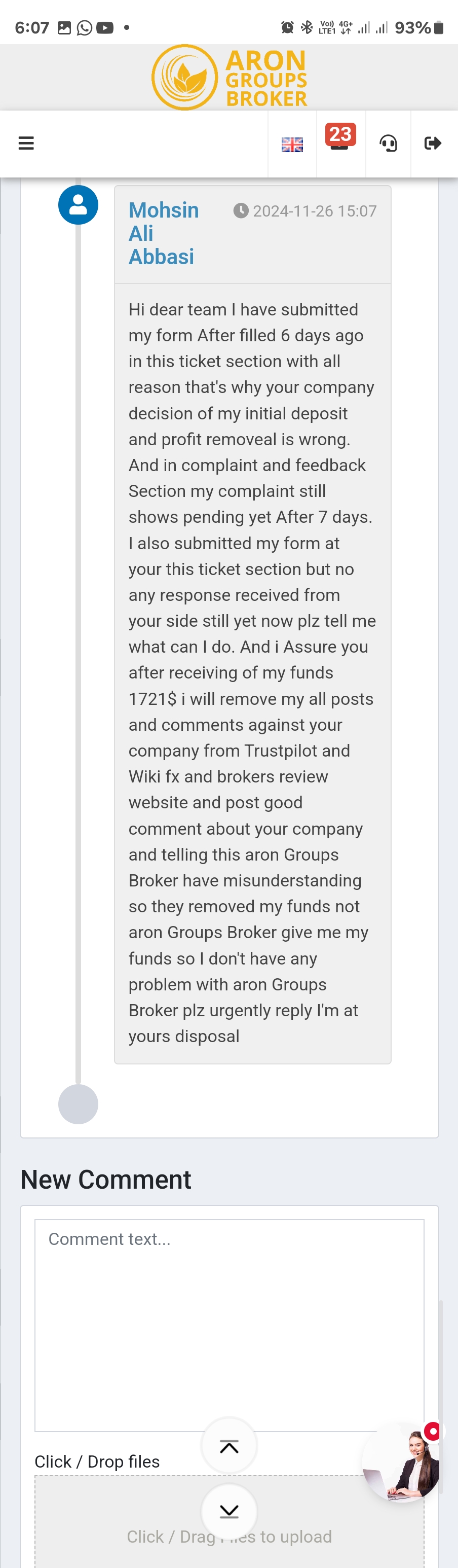Tap the gallery image notification icon
The width and height of the screenshot is (458, 1568).
[x=64, y=28]
